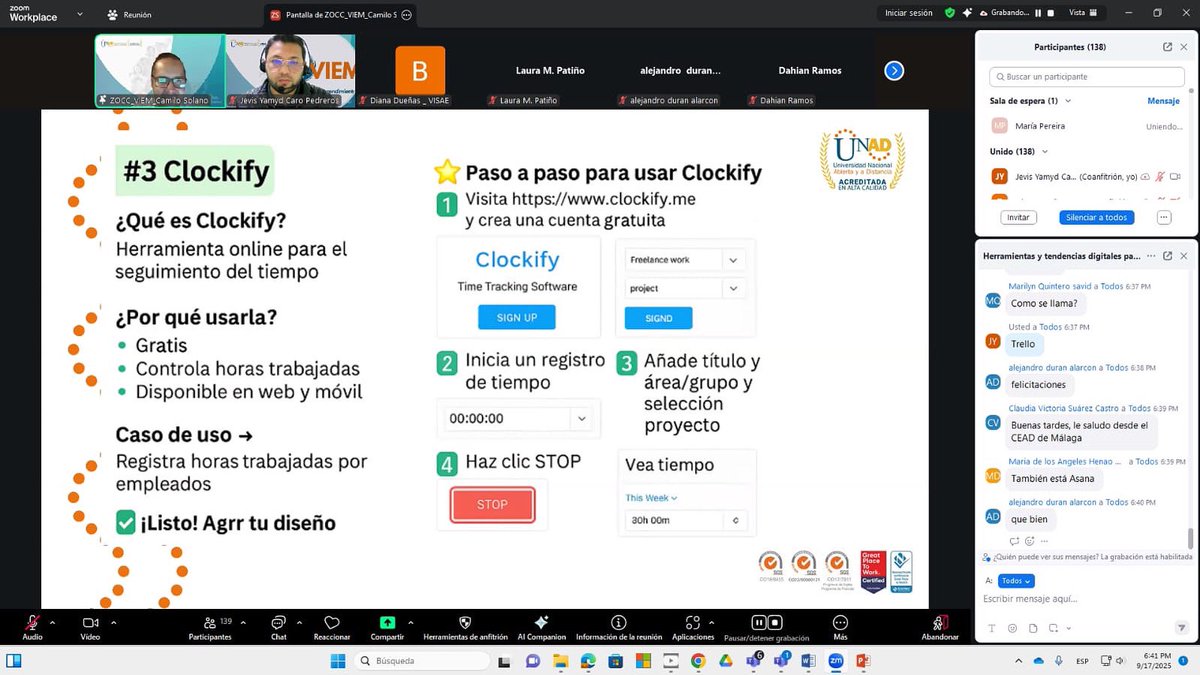Open the Participantes panel from the toolbar
Viewport: 1200px width, 675px height.
tap(210, 627)
